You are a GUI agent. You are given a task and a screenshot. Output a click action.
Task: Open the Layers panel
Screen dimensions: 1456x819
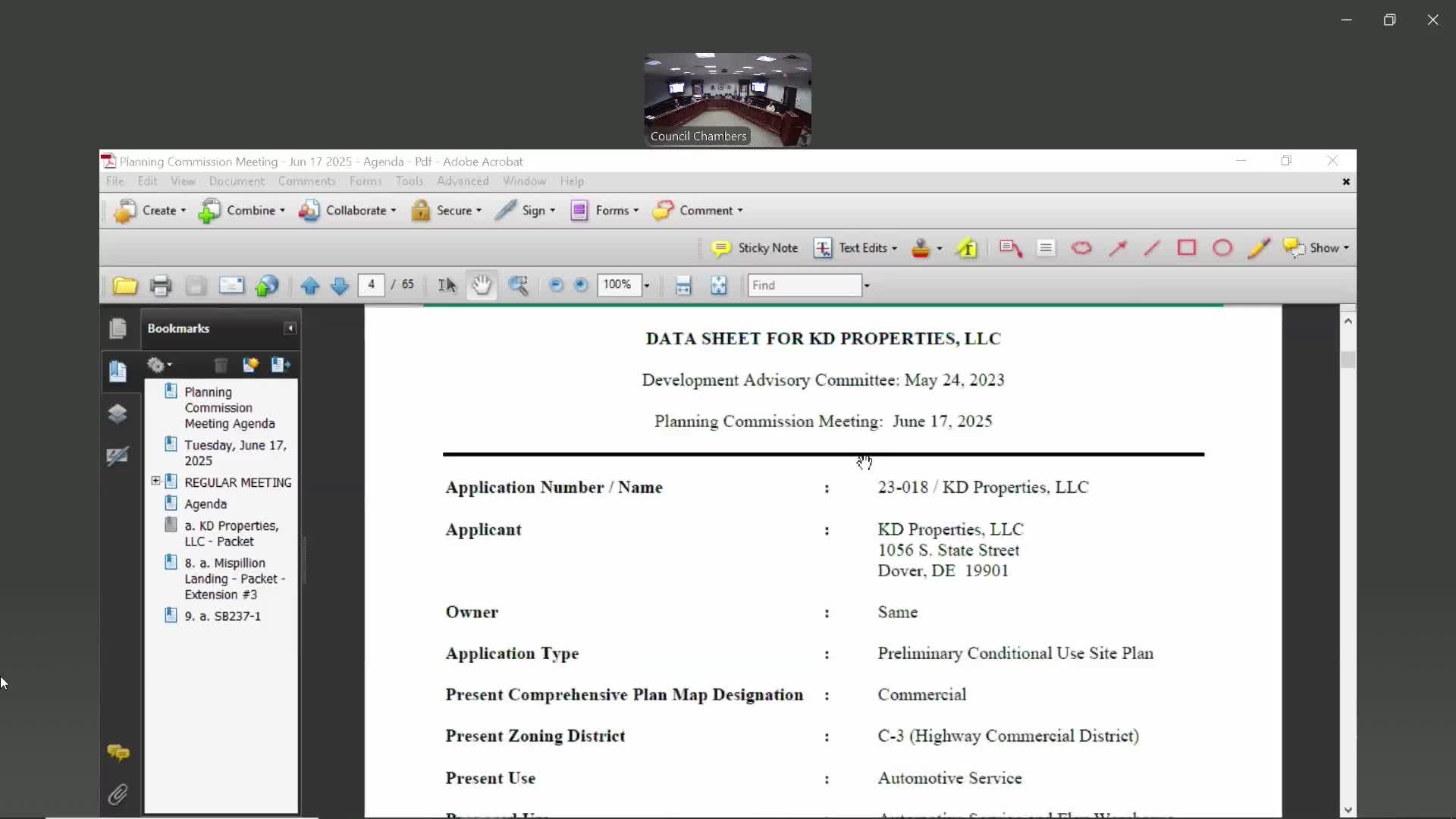tap(118, 414)
